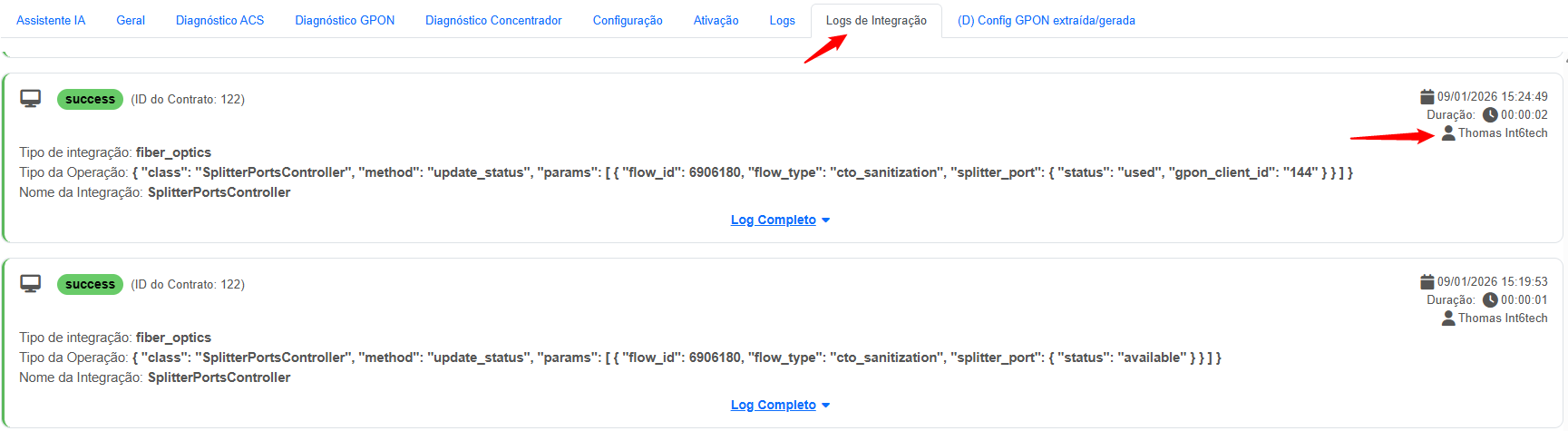Open the Diagnóstico Concentrador tab
The width and height of the screenshot is (1568, 431).
point(493,20)
